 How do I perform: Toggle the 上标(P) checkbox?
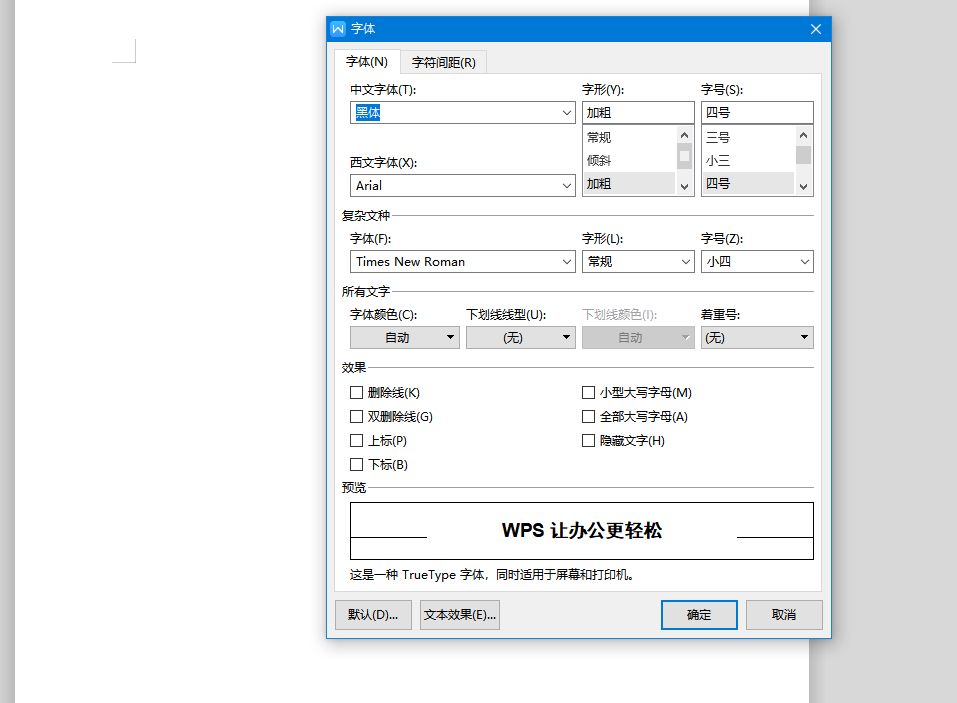356,440
